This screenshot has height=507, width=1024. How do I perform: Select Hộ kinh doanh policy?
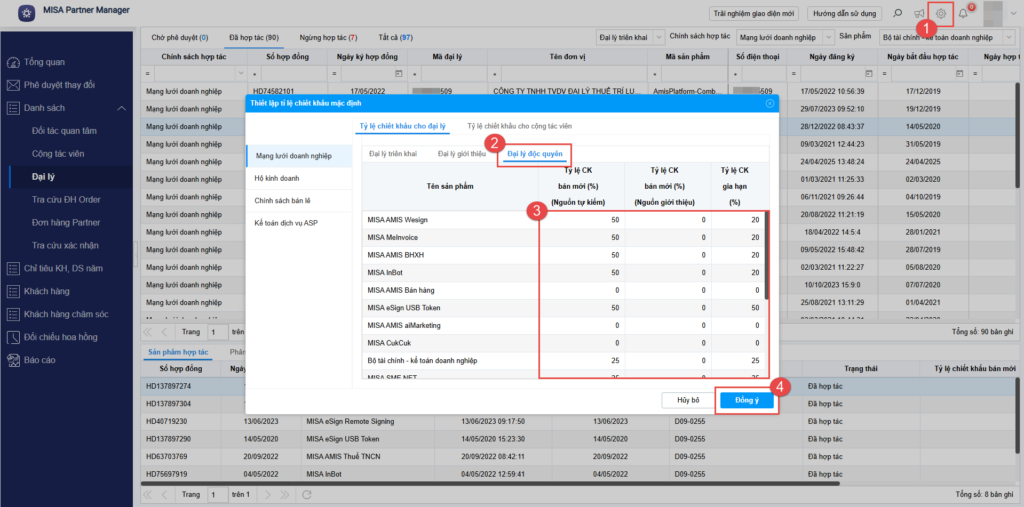tap(277, 177)
